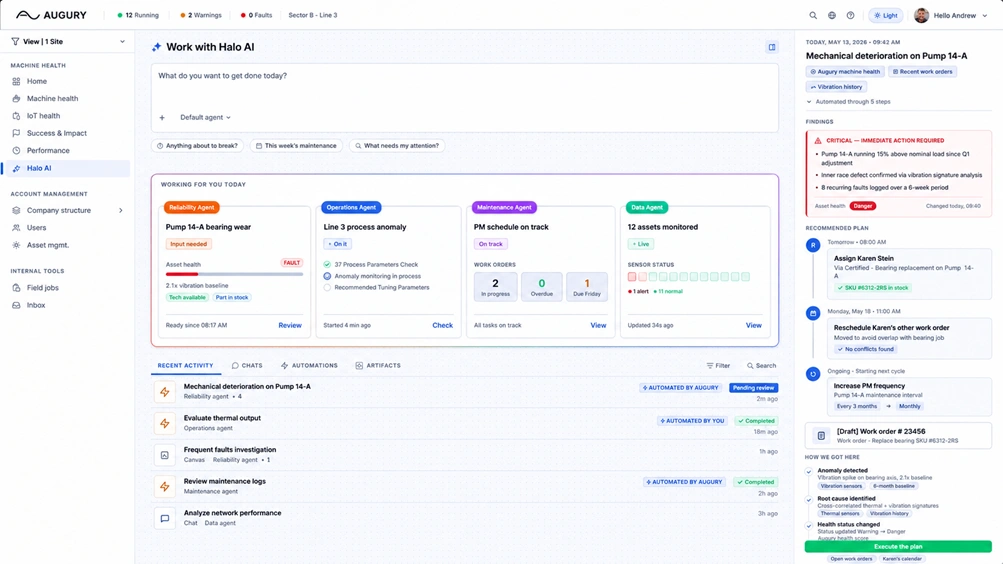Viewport: 1003px width, 564px height.
Task: Click View on PM schedule card
Action: point(598,325)
